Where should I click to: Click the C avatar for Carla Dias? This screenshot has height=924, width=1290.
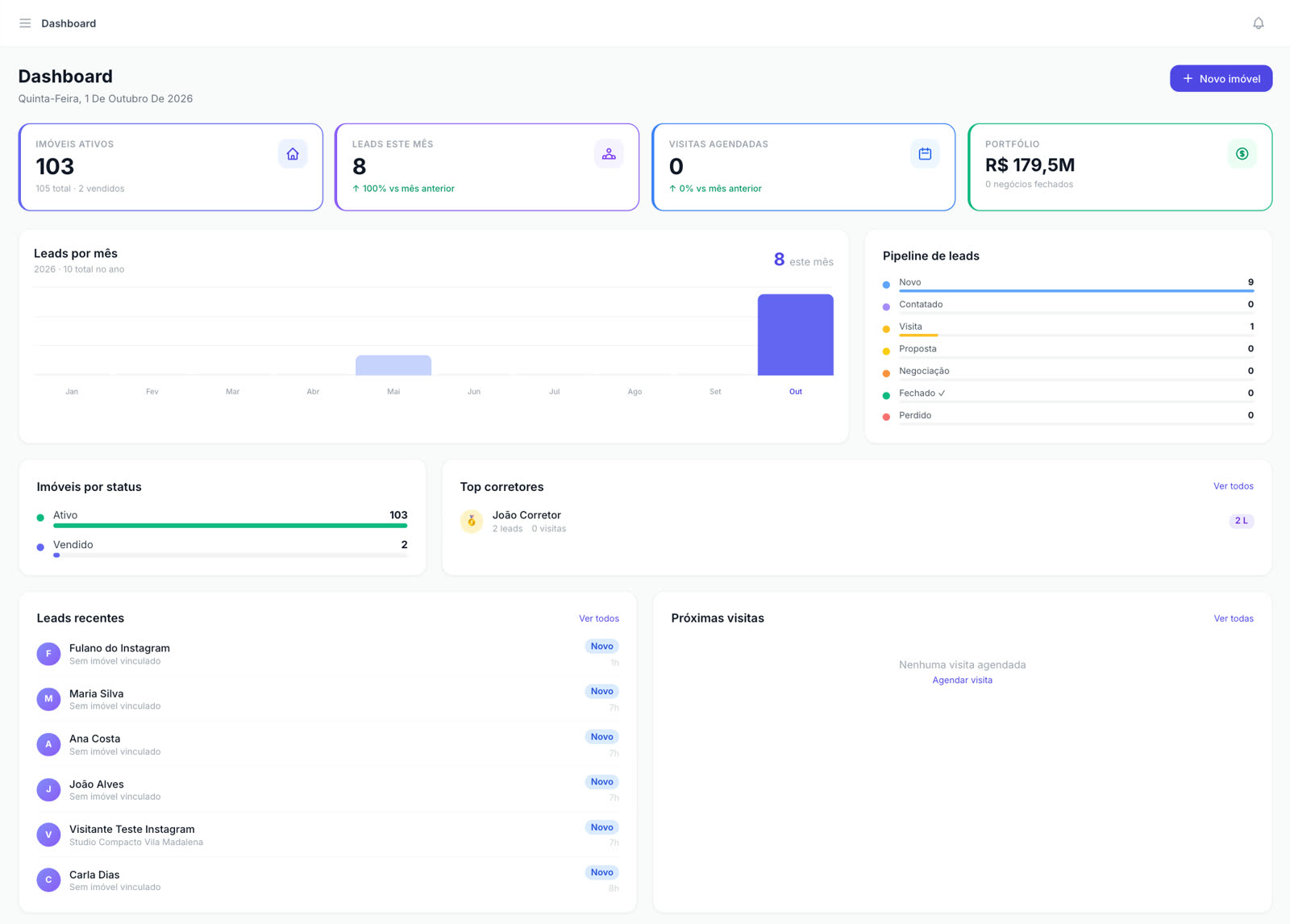[x=48, y=880]
